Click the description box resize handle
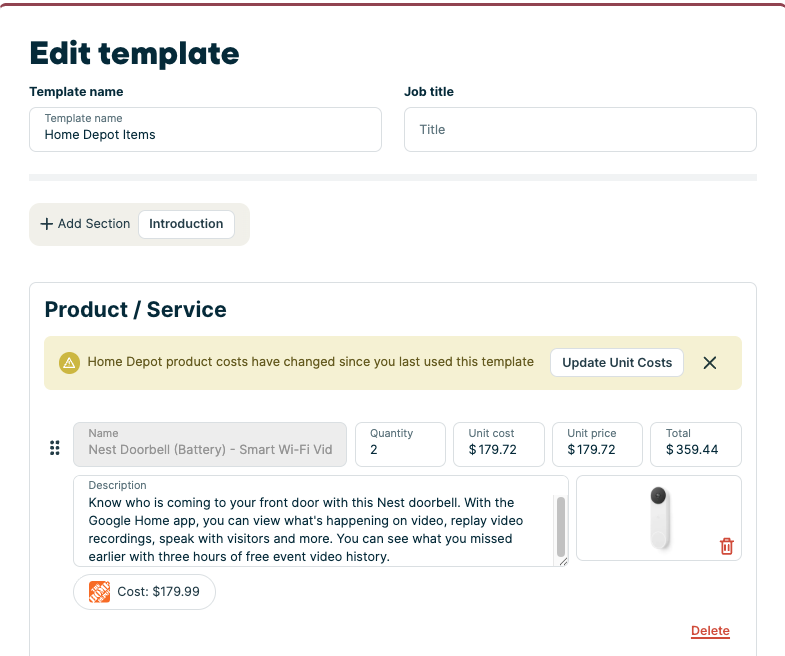785x656 pixels. [563, 561]
